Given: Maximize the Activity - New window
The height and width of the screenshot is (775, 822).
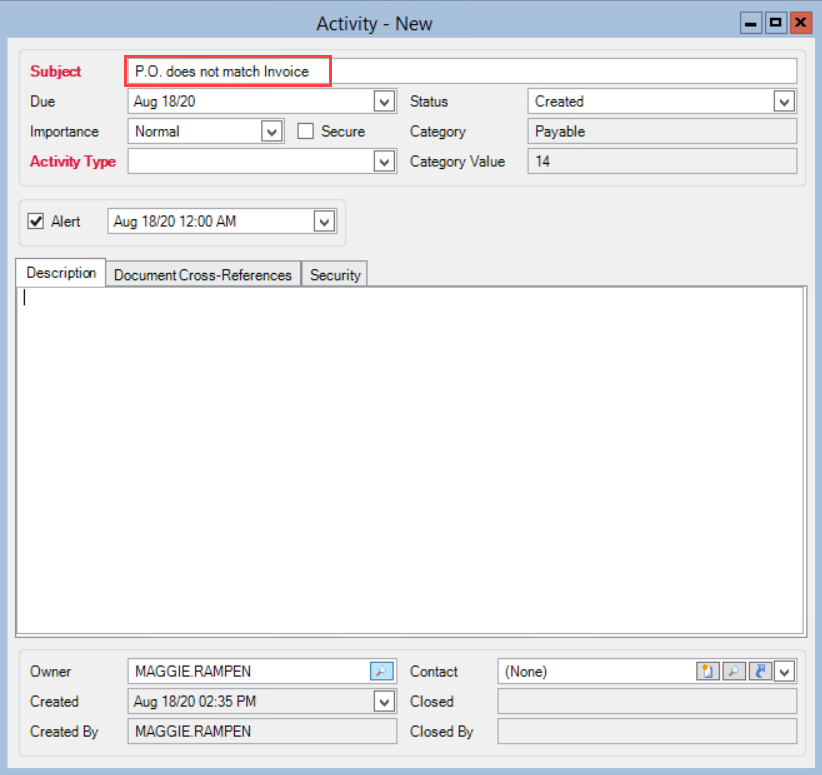Looking at the screenshot, I should 775,23.
